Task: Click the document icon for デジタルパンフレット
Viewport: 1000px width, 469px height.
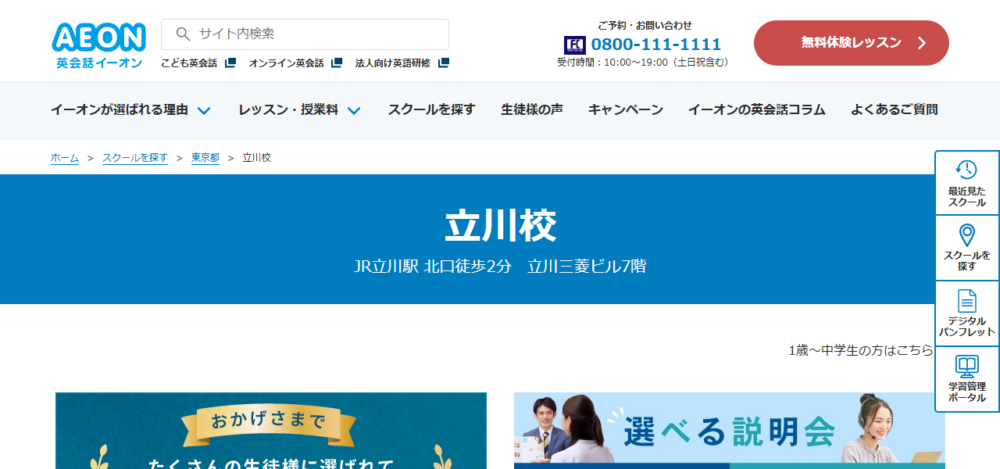Action: pos(967,301)
